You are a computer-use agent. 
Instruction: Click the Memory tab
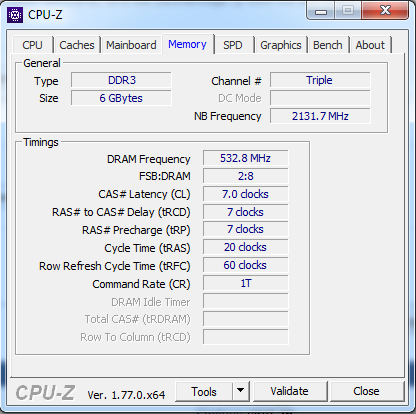coord(187,44)
